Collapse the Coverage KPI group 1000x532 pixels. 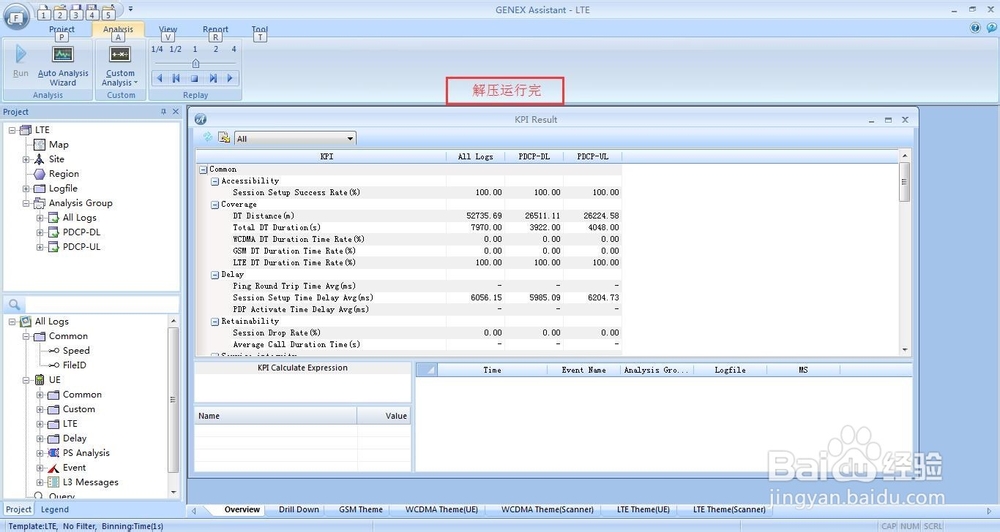click(x=215, y=205)
